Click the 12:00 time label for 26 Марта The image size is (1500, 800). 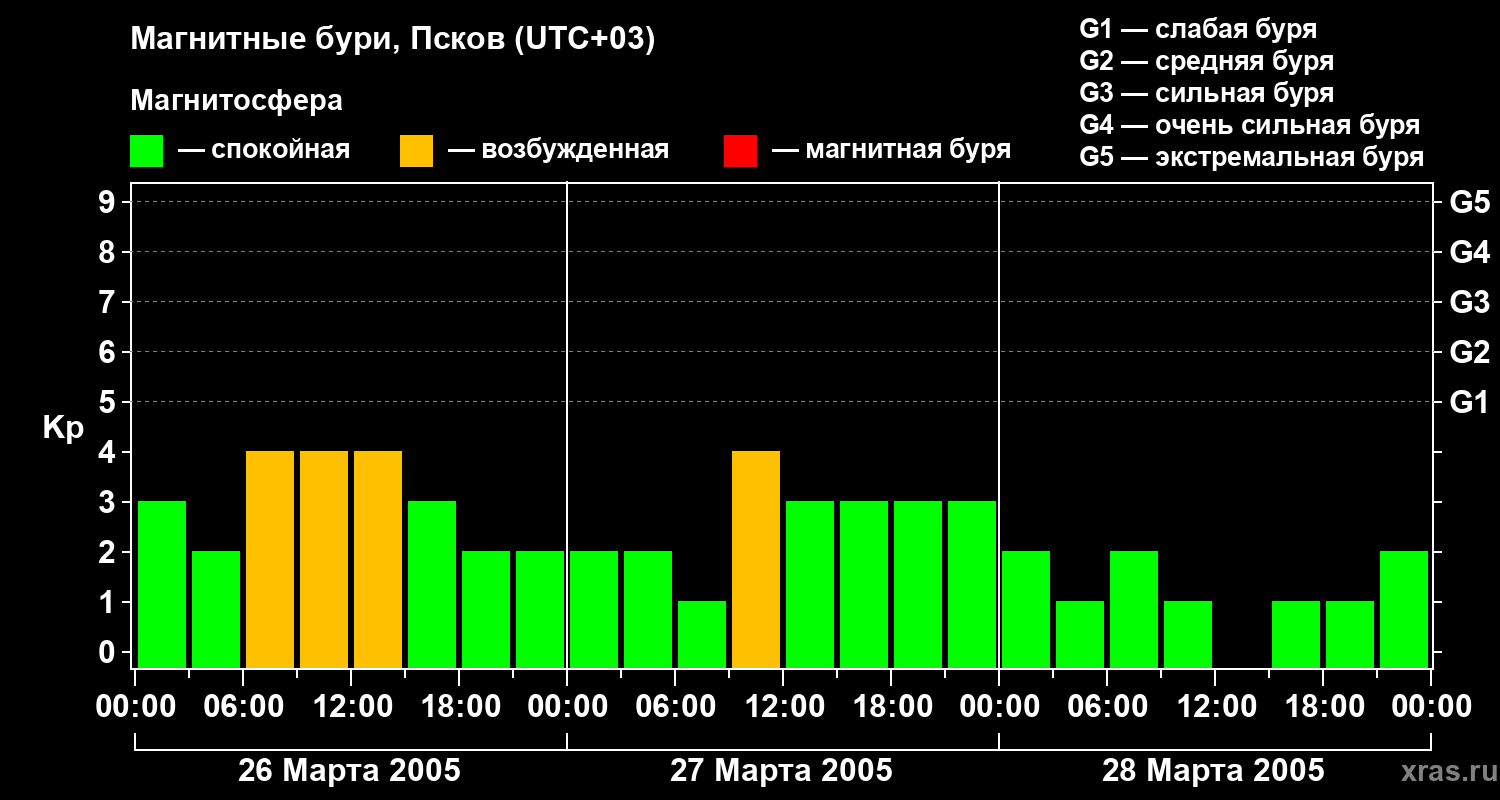point(351,707)
